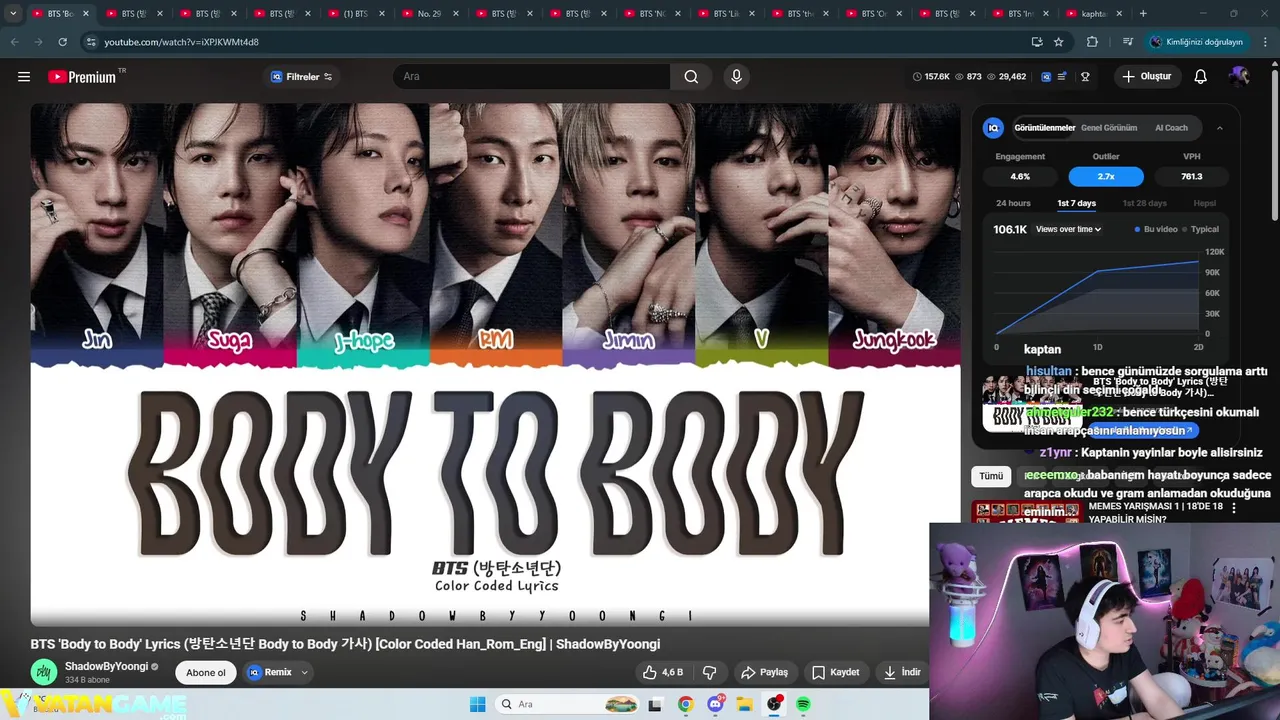Switch to the AI Coach tab
Viewport: 1280px width, 720px height.
point(1171,128)
